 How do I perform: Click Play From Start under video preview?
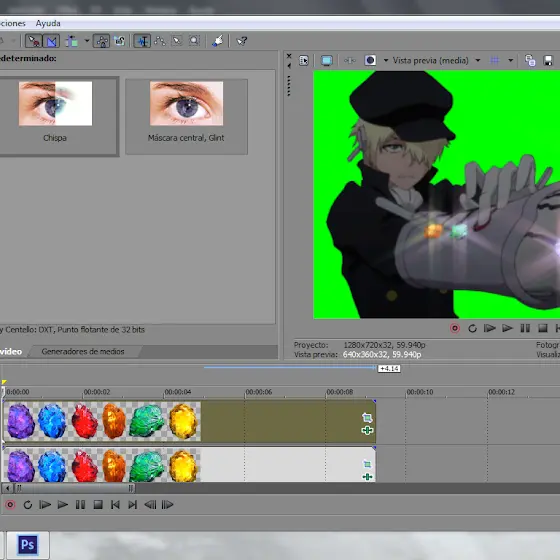point(489,328)
